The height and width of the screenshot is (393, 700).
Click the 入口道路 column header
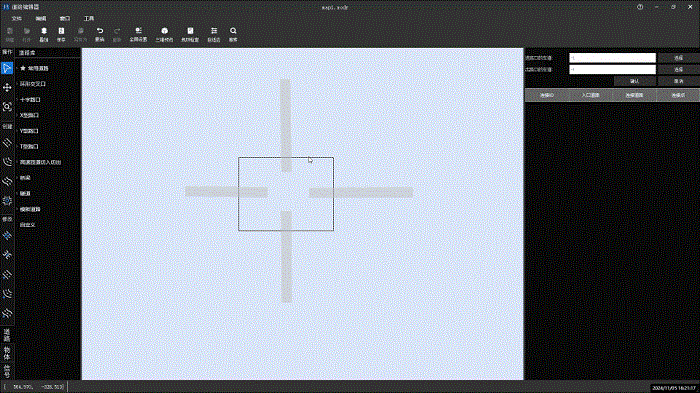590,95
